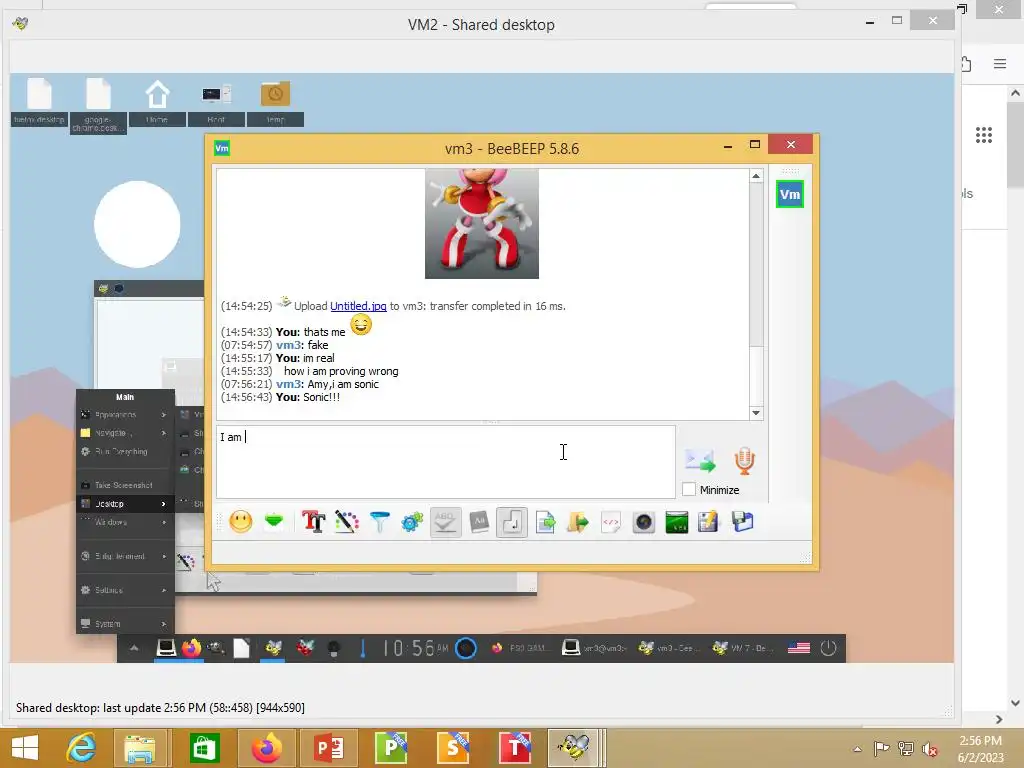Click the camera screenshot icon in BeeBEEP

644,522
